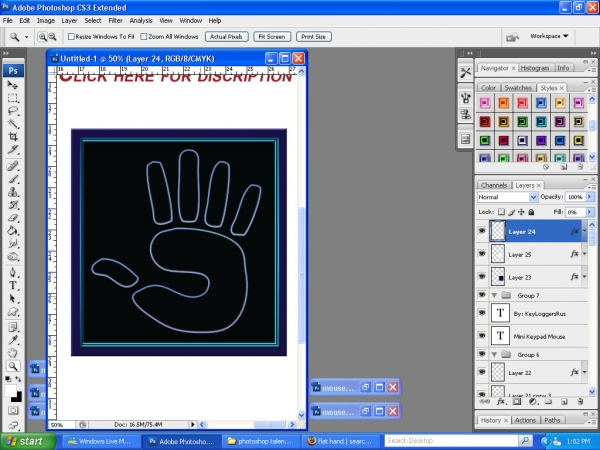600x450 pixels.
Task: Select the Dodge tool
Action: pos(13,257)
